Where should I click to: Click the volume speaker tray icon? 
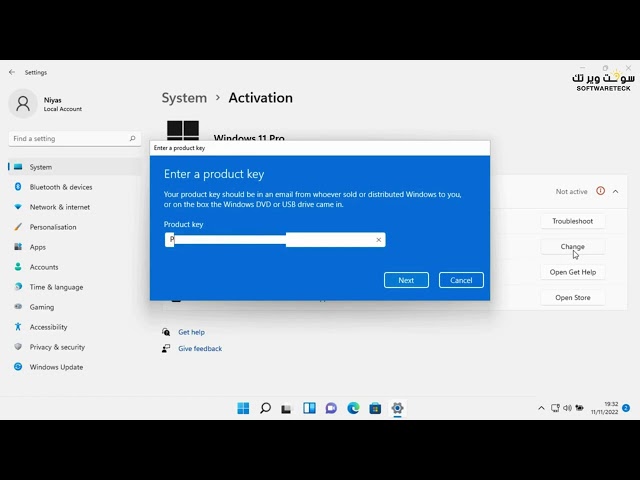[567, 408]
